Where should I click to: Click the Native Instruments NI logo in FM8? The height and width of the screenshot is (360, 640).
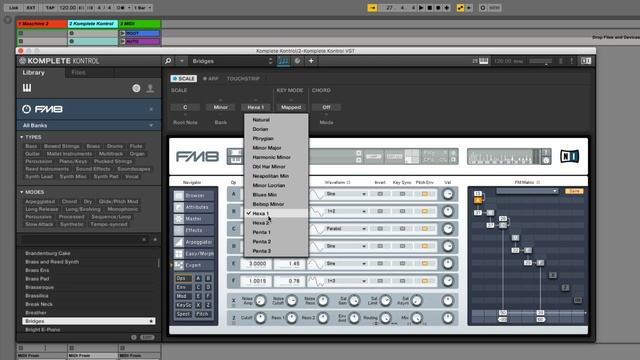pos(569,156)
